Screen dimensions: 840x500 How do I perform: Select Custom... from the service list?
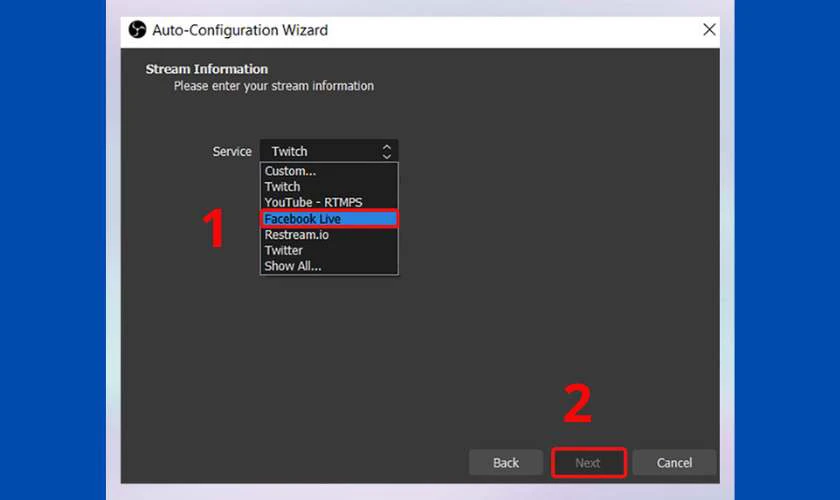coord(329,171)
